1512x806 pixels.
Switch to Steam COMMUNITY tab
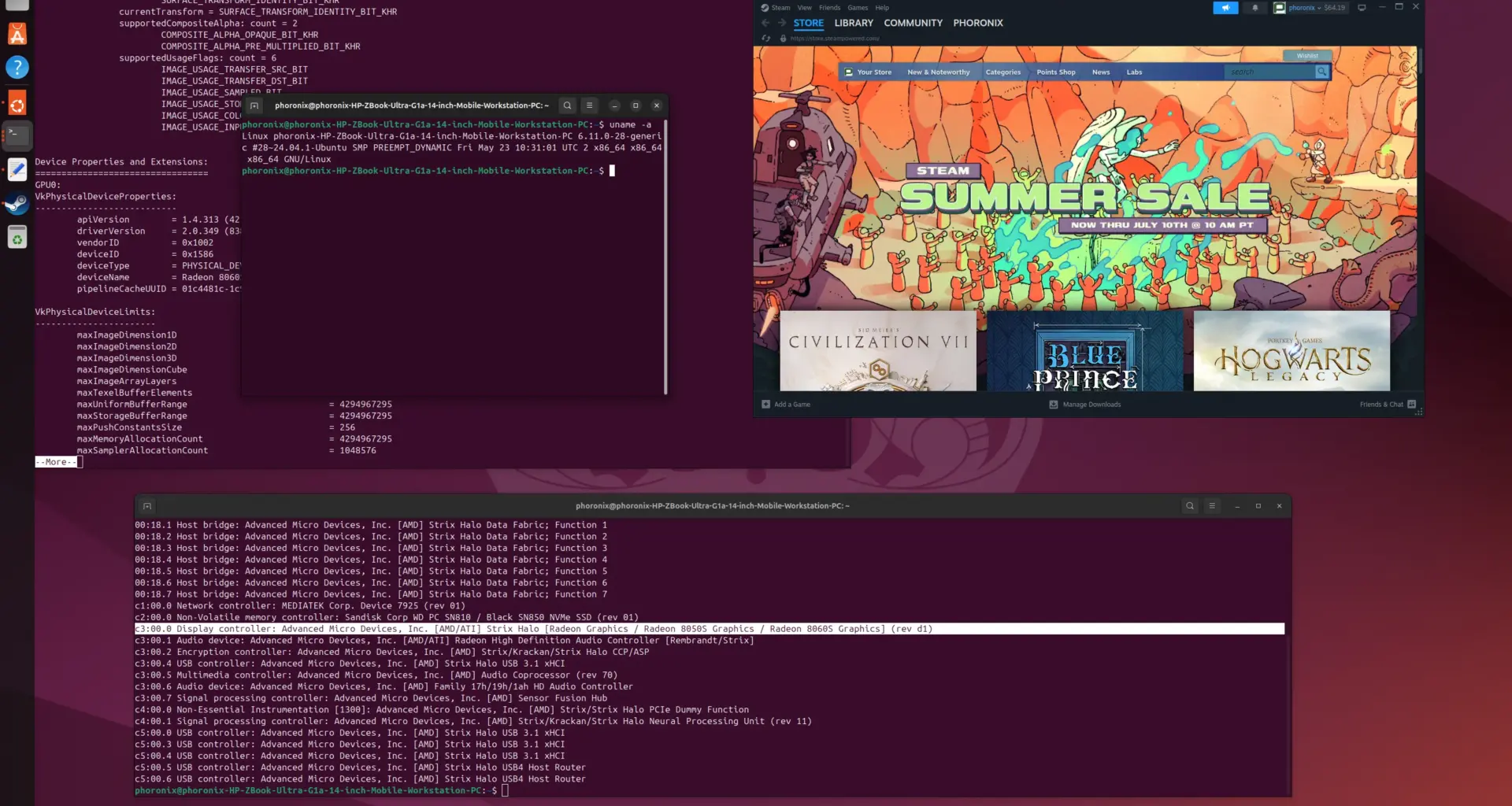point(913,23)
